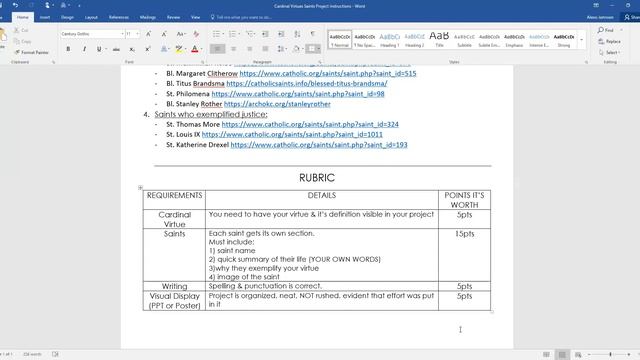Undo the last action
Screen dimensions: 640x360
pos(15,6)
